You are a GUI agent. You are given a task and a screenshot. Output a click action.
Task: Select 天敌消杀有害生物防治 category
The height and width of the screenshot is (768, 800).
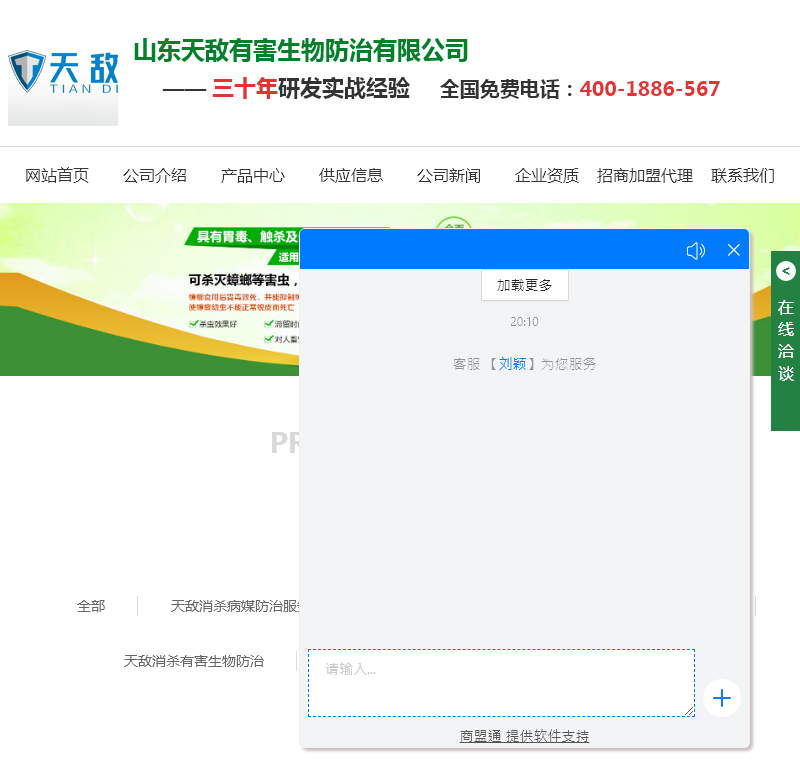(193, 661)
